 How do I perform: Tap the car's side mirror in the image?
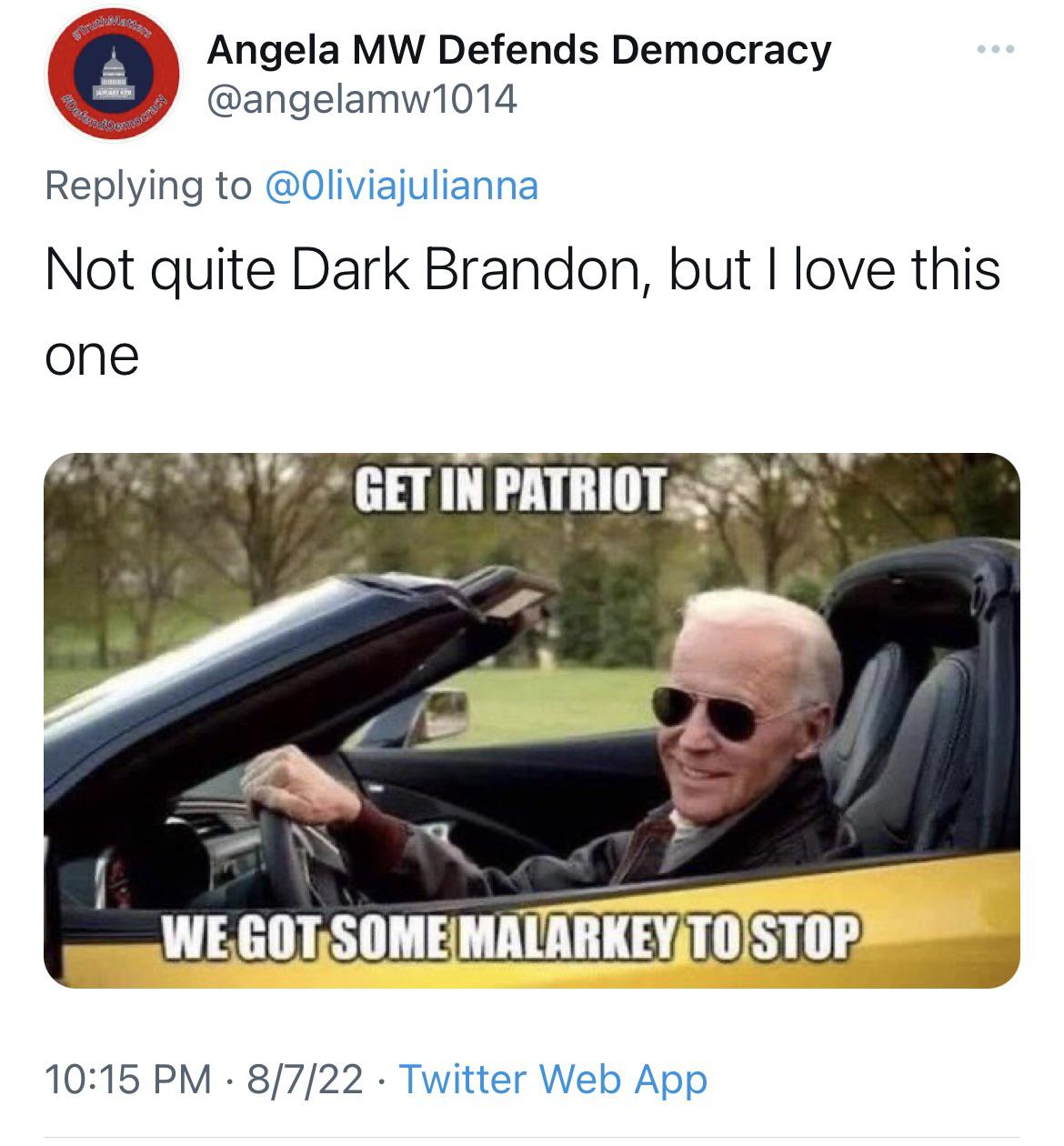(x=437, y=715)
